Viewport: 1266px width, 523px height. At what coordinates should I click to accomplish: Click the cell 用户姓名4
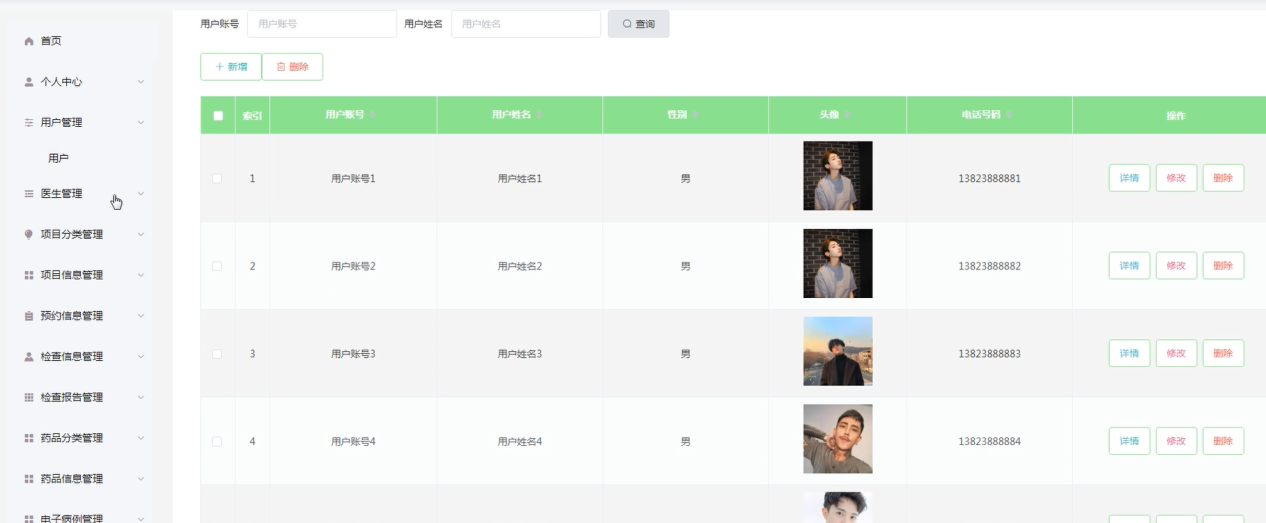(520, 441)
